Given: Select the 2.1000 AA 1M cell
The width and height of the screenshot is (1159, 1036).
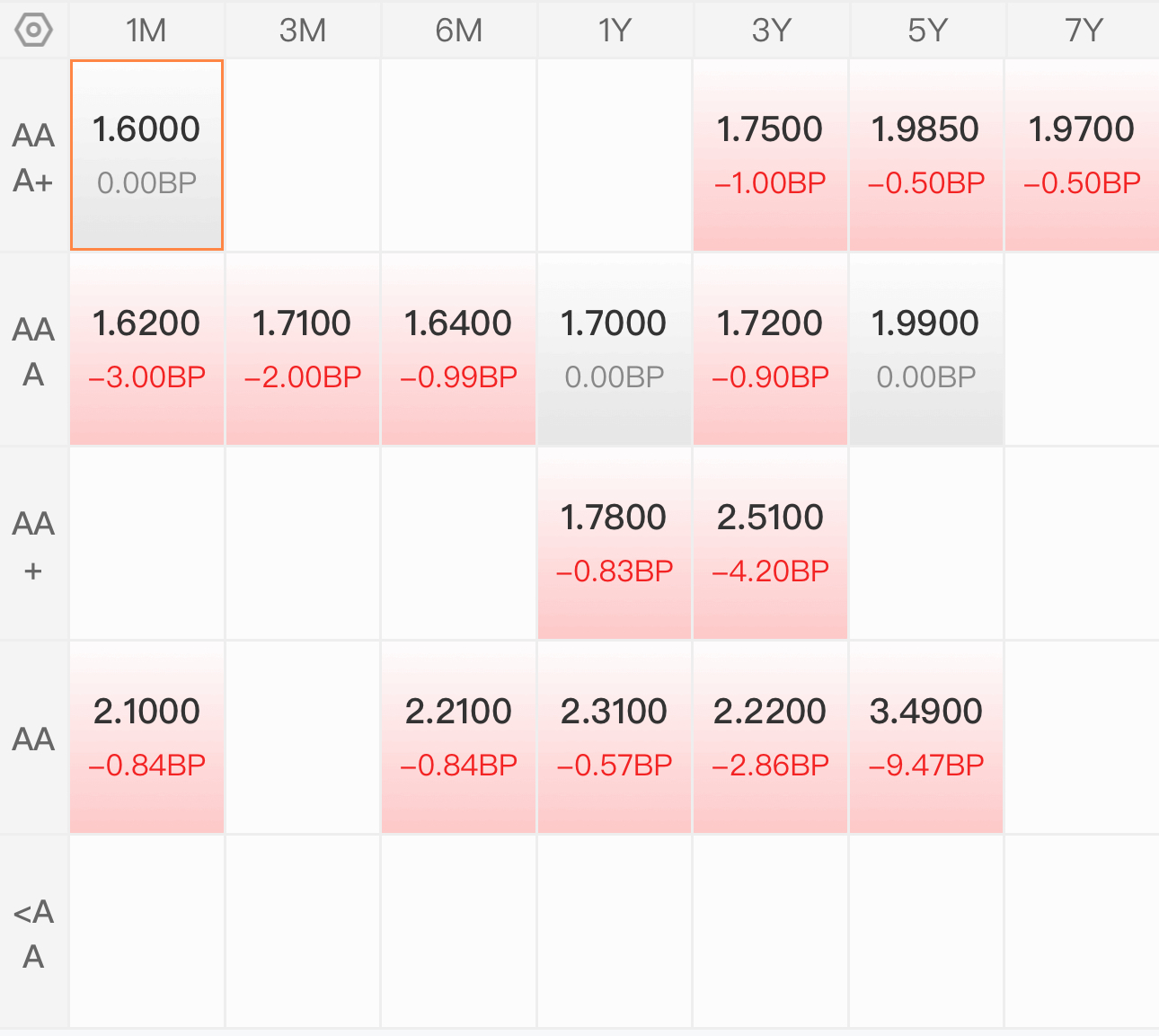Looking at the screenshot, I should [146, 737].
